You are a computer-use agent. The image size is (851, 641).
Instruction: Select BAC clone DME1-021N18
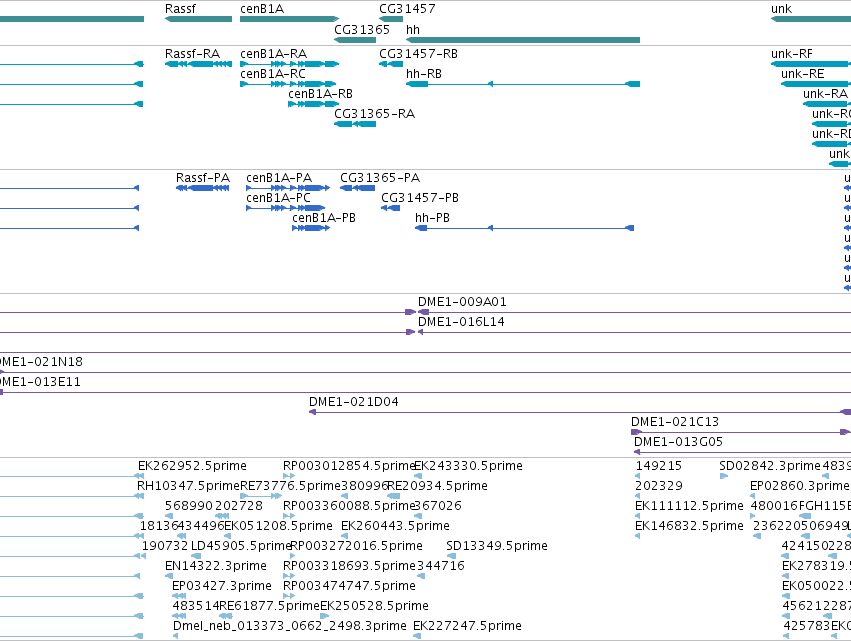(41, 362)
